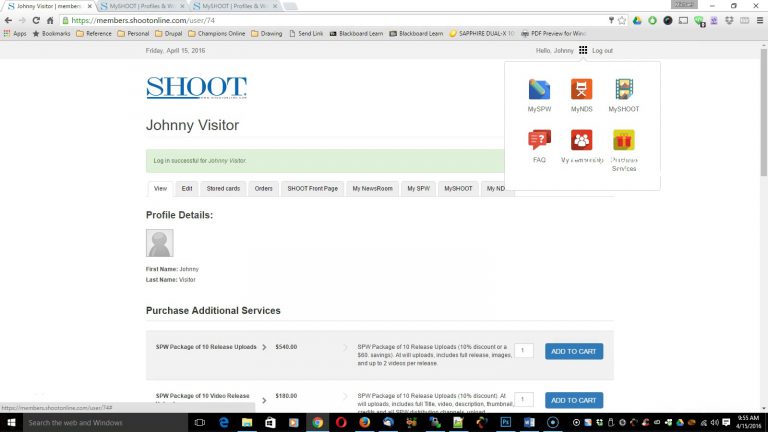Click Add to Cart for $180.00 package
768x432 pixels.
pyautogui.click(x=574, y=400)
